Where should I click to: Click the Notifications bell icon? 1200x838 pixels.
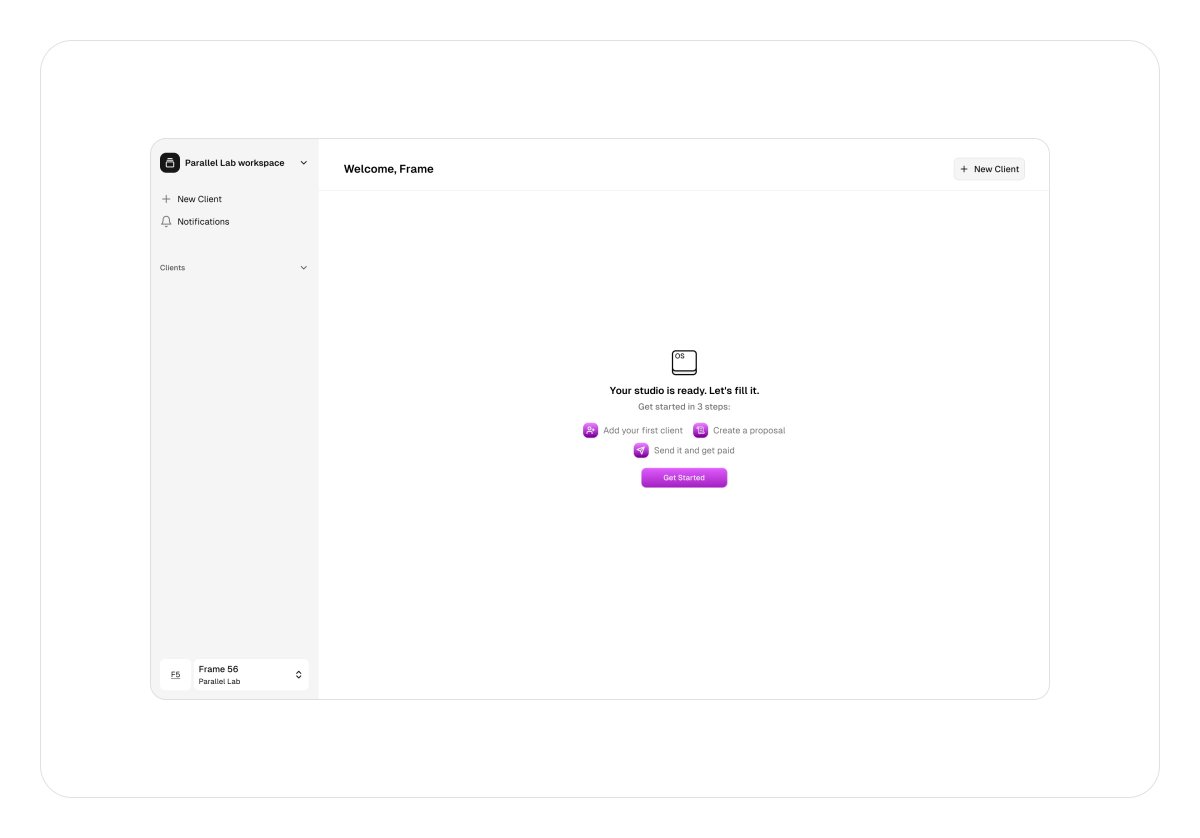click(166, 222)
